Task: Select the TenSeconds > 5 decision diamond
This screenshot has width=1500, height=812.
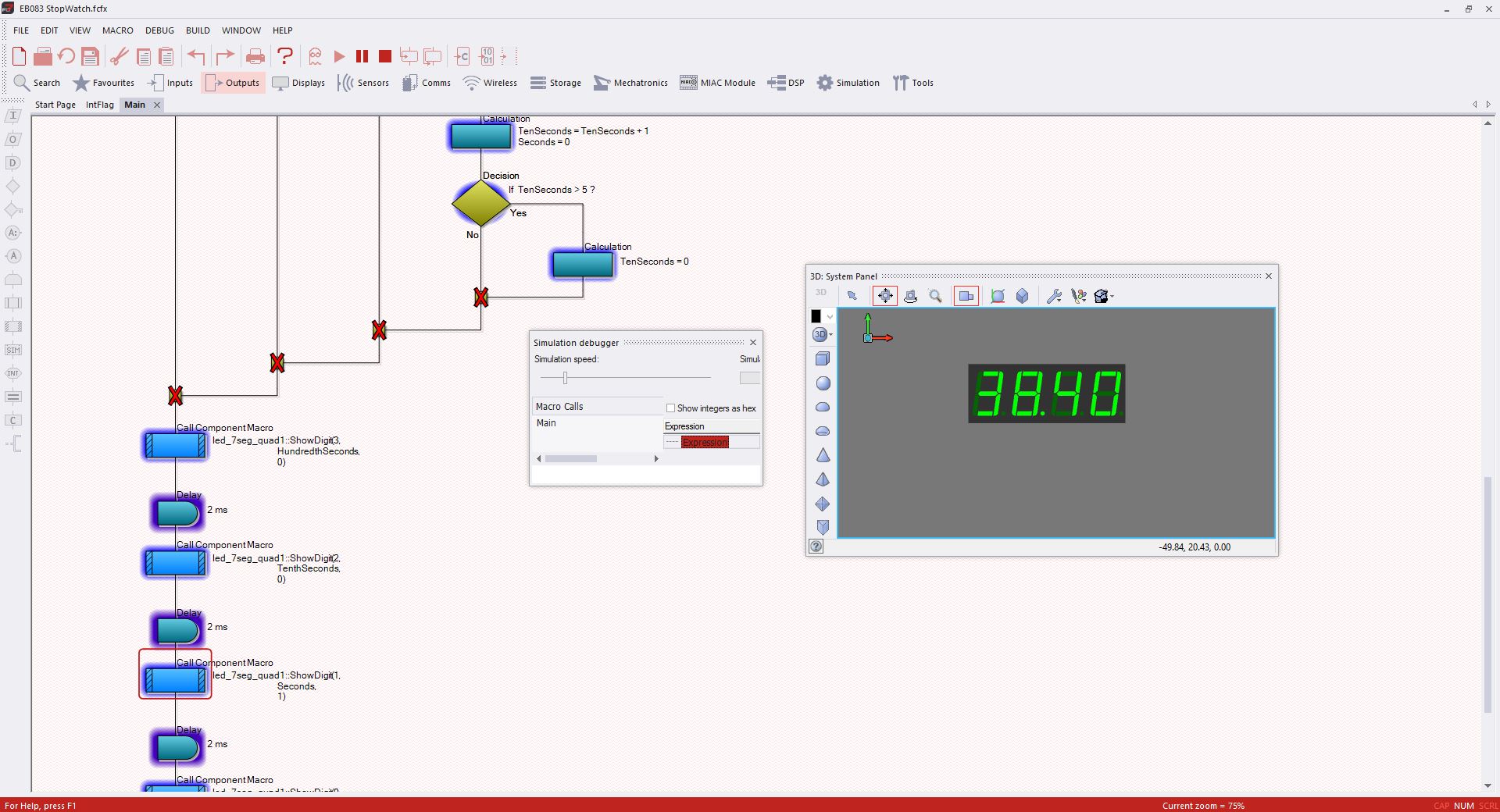Action: pyautogui.click(x=480, y=204)
